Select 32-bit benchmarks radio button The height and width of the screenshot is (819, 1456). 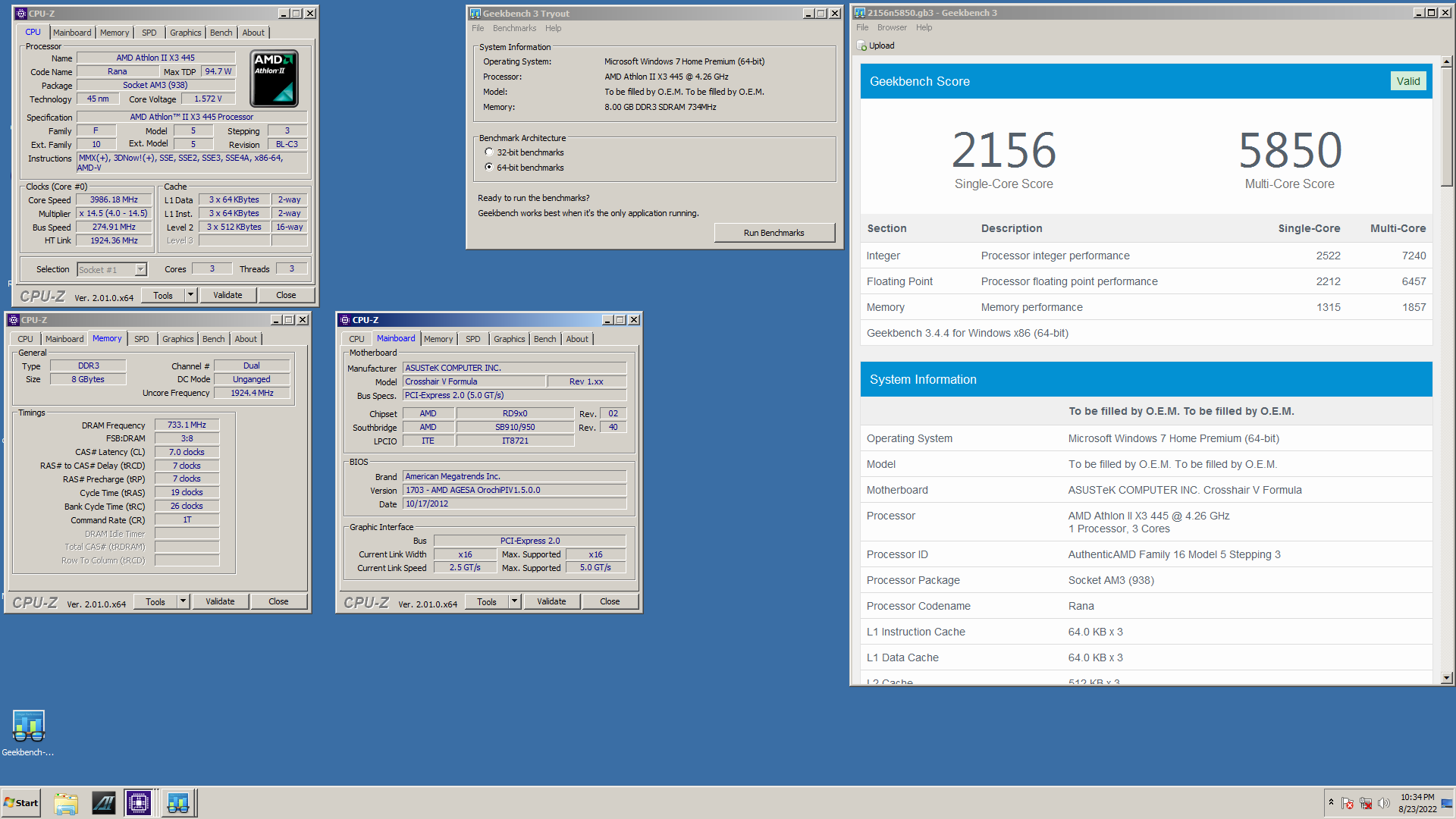[x=489, y=152]
